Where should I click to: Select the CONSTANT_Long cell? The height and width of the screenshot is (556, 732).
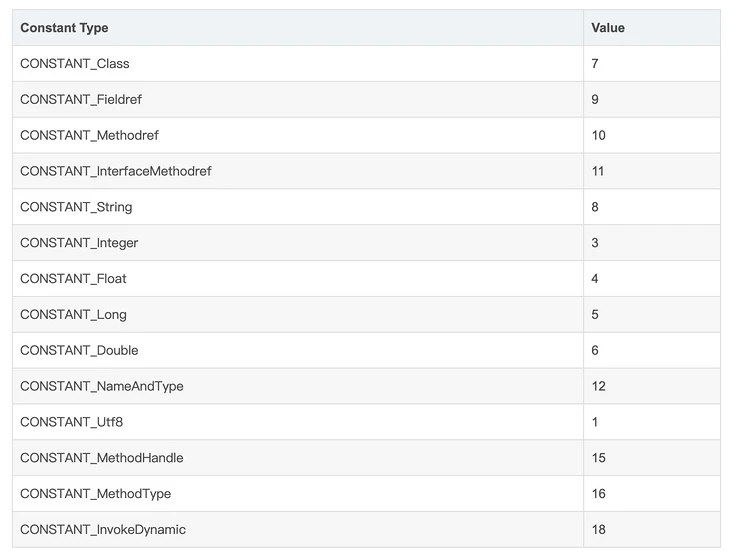[x=73, y=315]
